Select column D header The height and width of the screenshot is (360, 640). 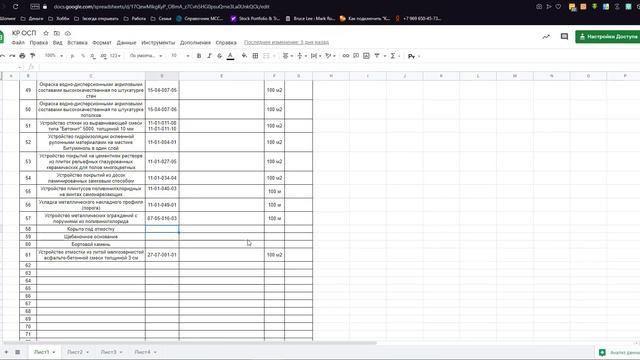162,76
